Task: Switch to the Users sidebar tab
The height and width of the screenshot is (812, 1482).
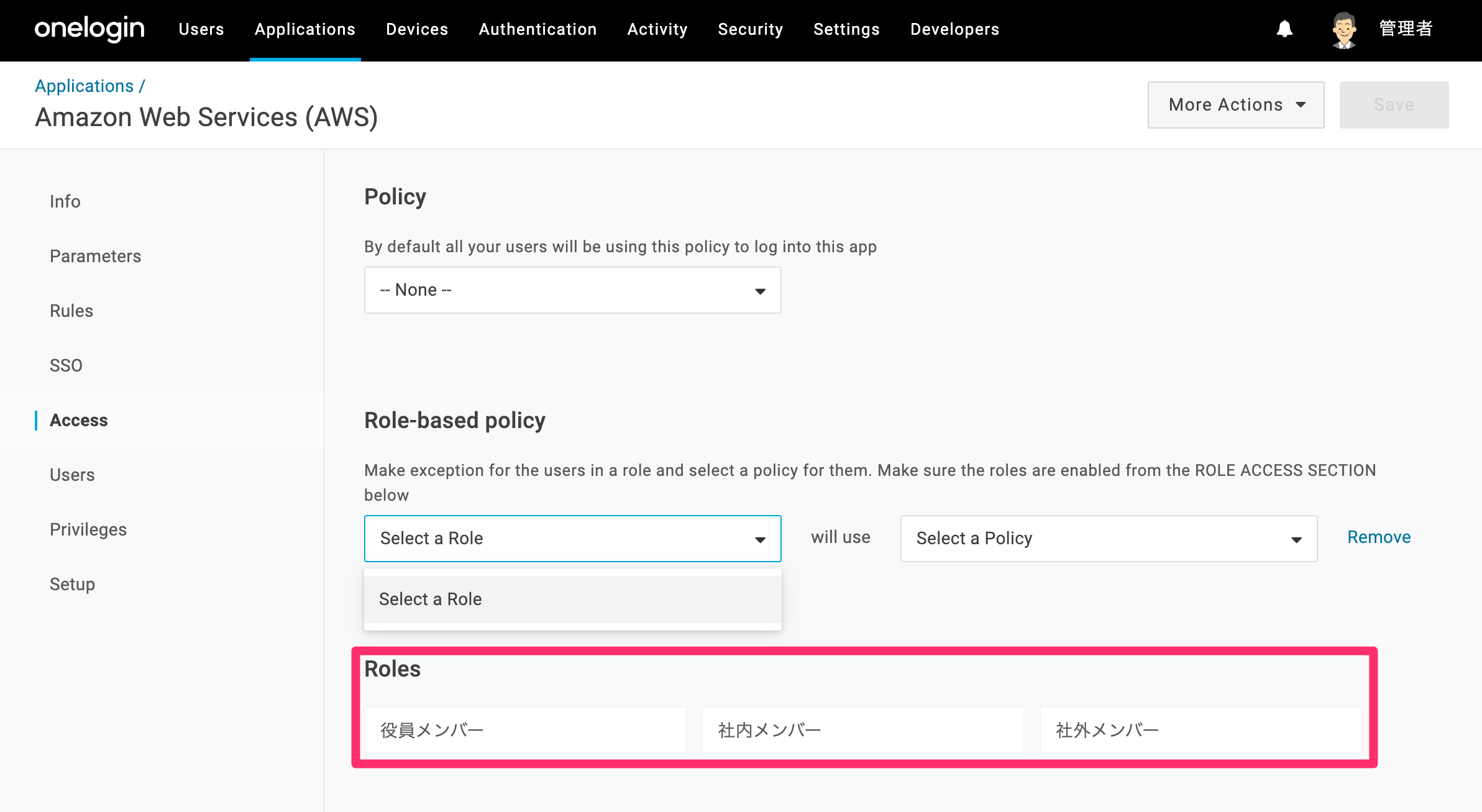Action: [x=72, y=475]
